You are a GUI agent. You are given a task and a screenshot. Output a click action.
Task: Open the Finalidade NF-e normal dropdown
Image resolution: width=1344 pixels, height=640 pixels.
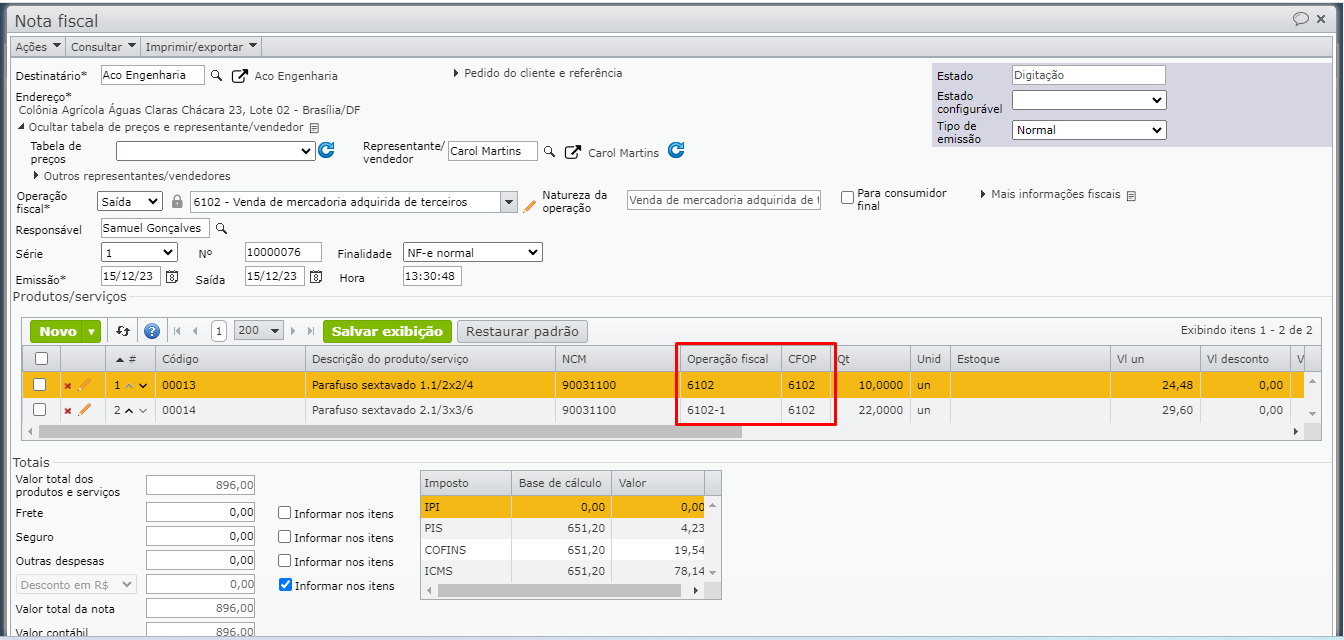coord(472,253)
